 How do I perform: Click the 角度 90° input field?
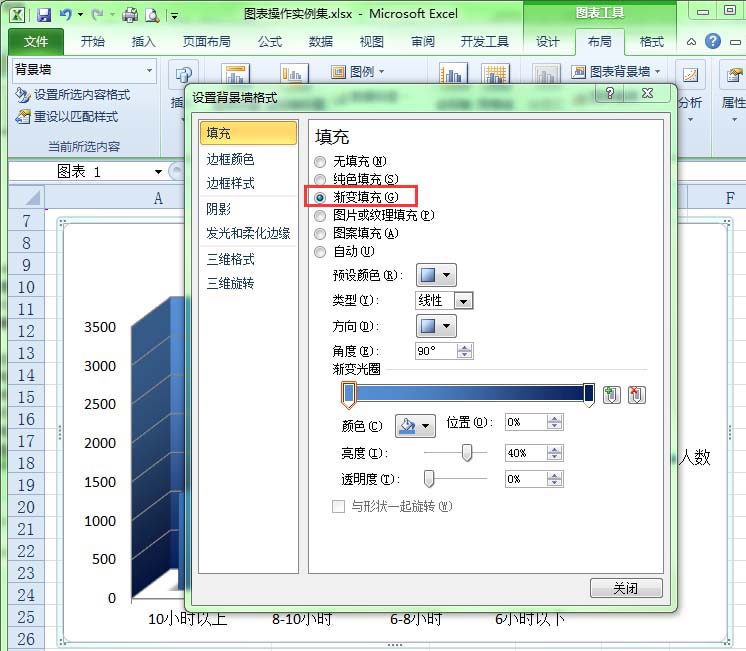(436, 351)
